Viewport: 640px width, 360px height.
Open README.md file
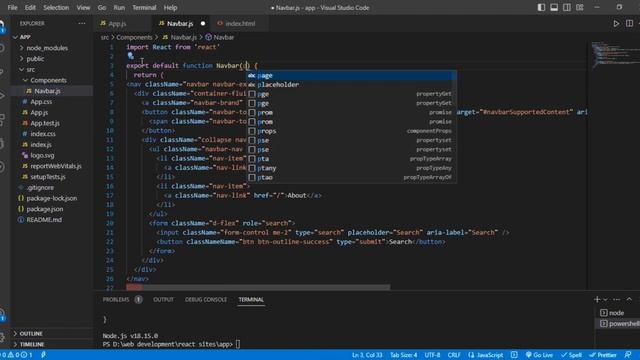point(44,220)
